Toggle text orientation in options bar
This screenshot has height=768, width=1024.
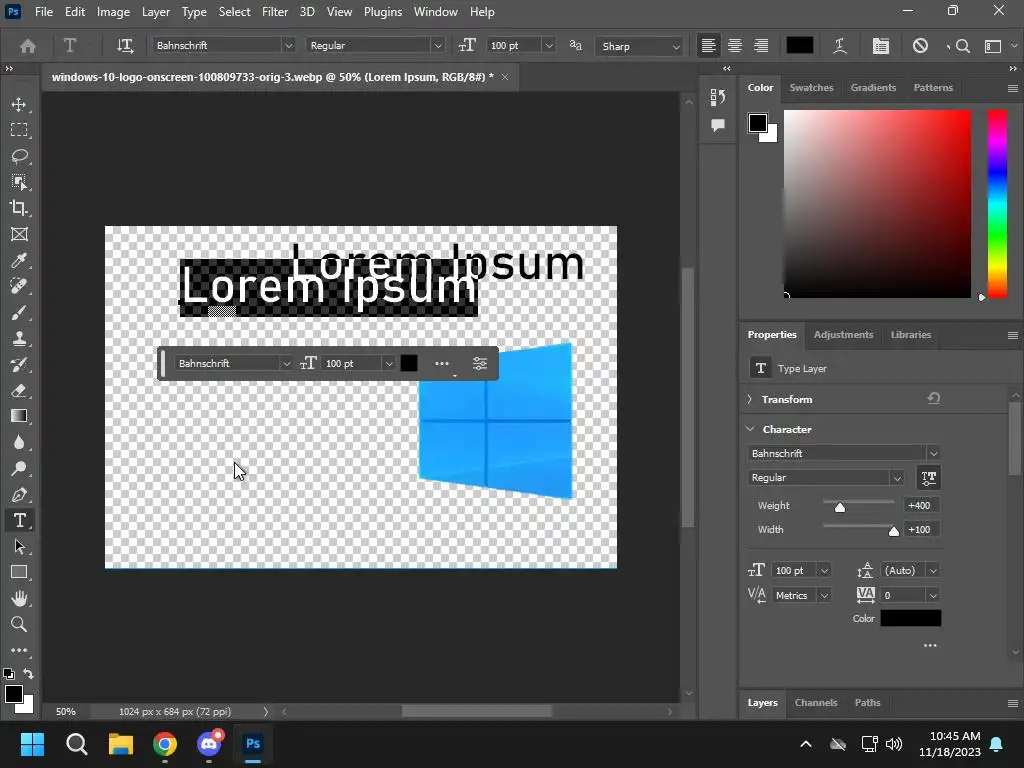click(x=124, y=46)
